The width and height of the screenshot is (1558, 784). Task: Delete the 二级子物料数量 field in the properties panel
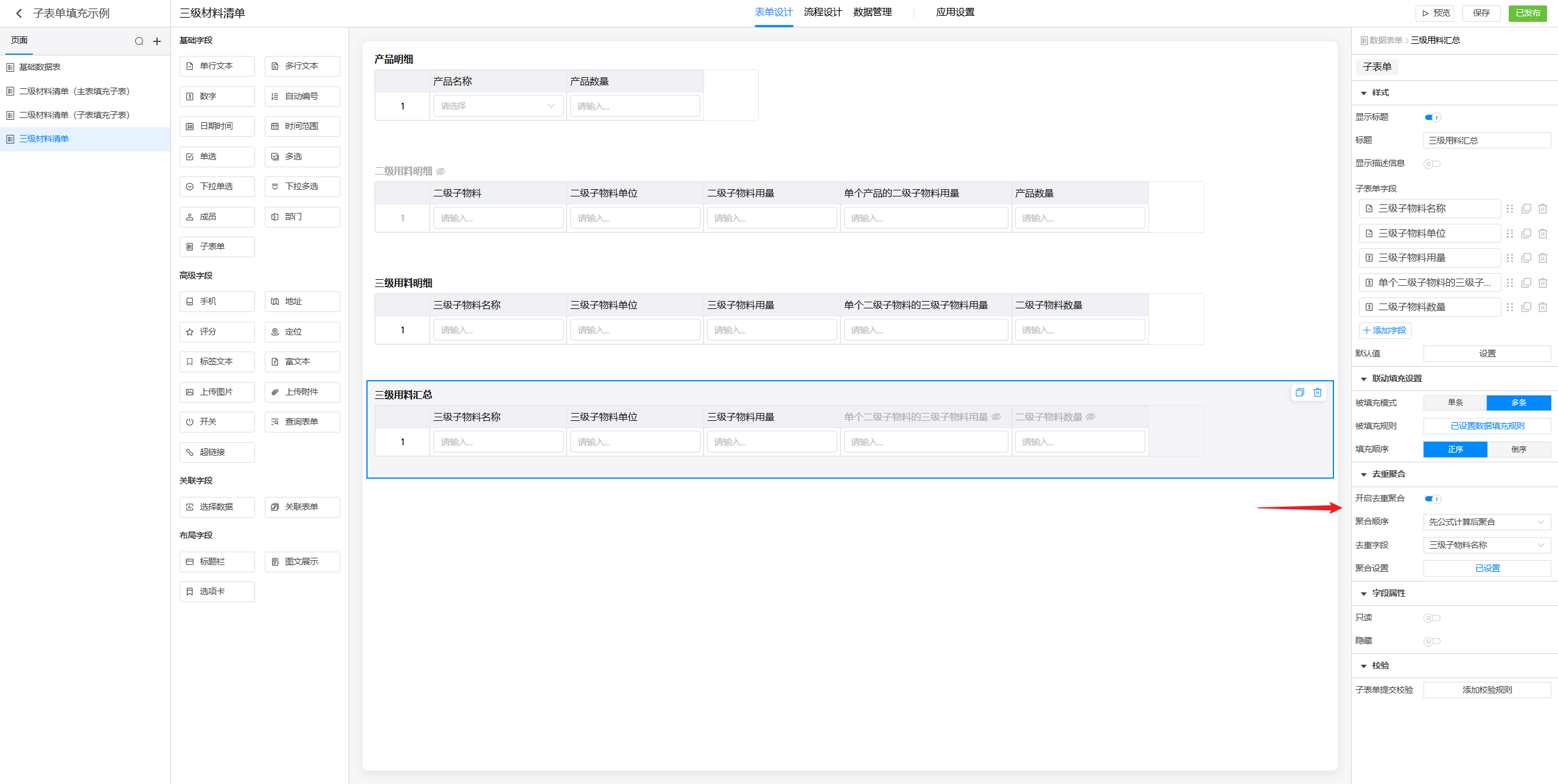1543,307
